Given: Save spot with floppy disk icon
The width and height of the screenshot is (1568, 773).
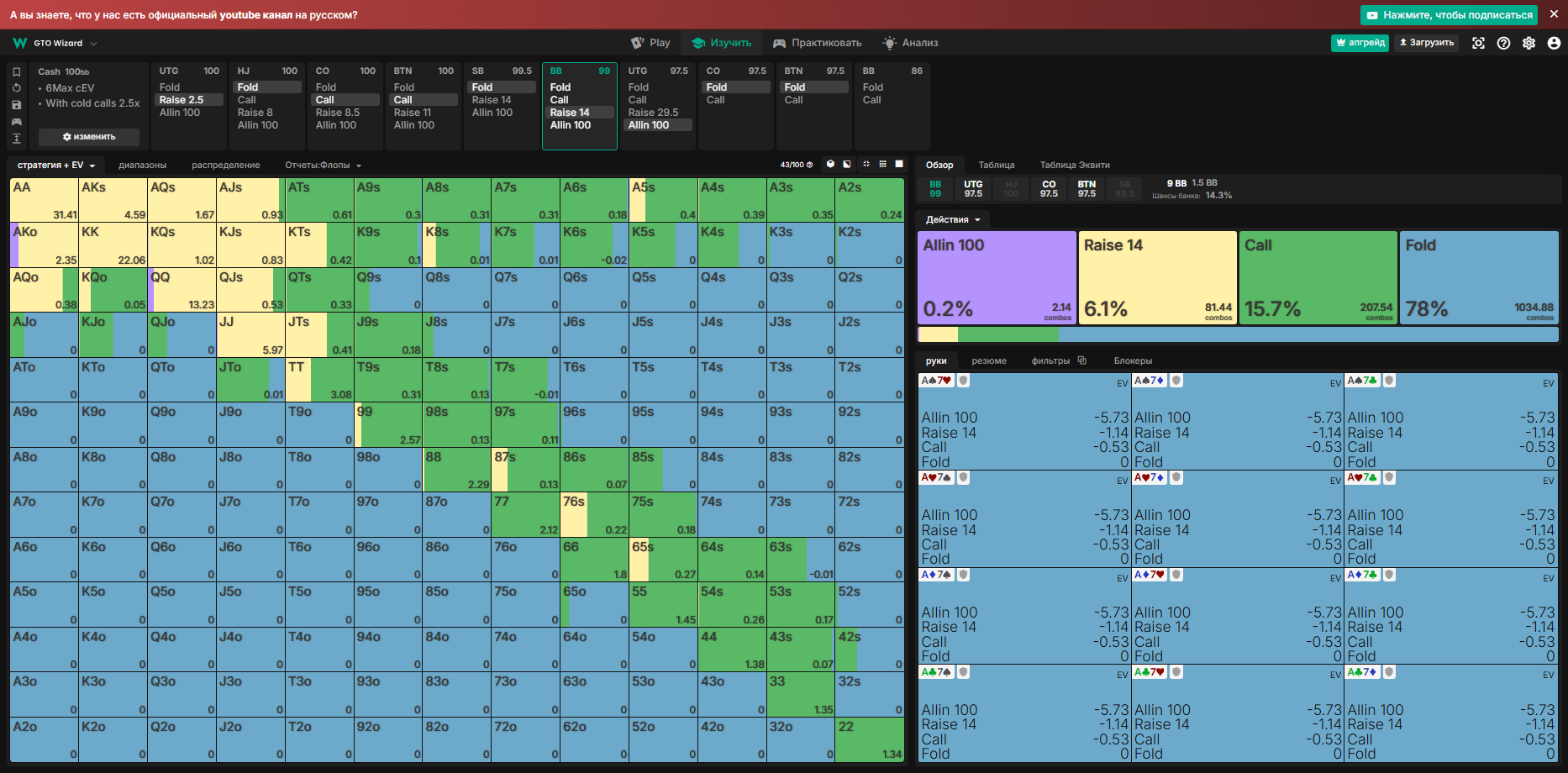Looking at the screenshot, I should (x=16, y=104).
